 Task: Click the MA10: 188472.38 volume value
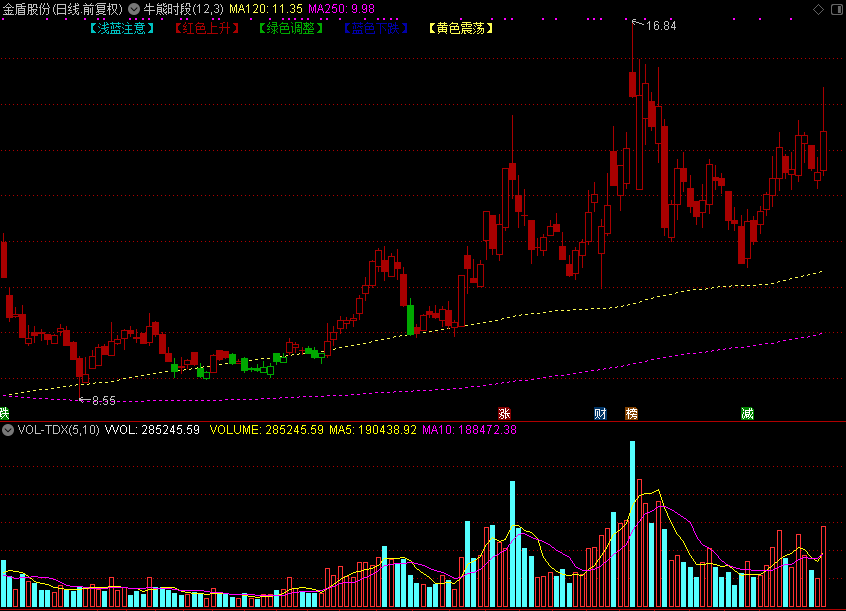coord(469,430)
